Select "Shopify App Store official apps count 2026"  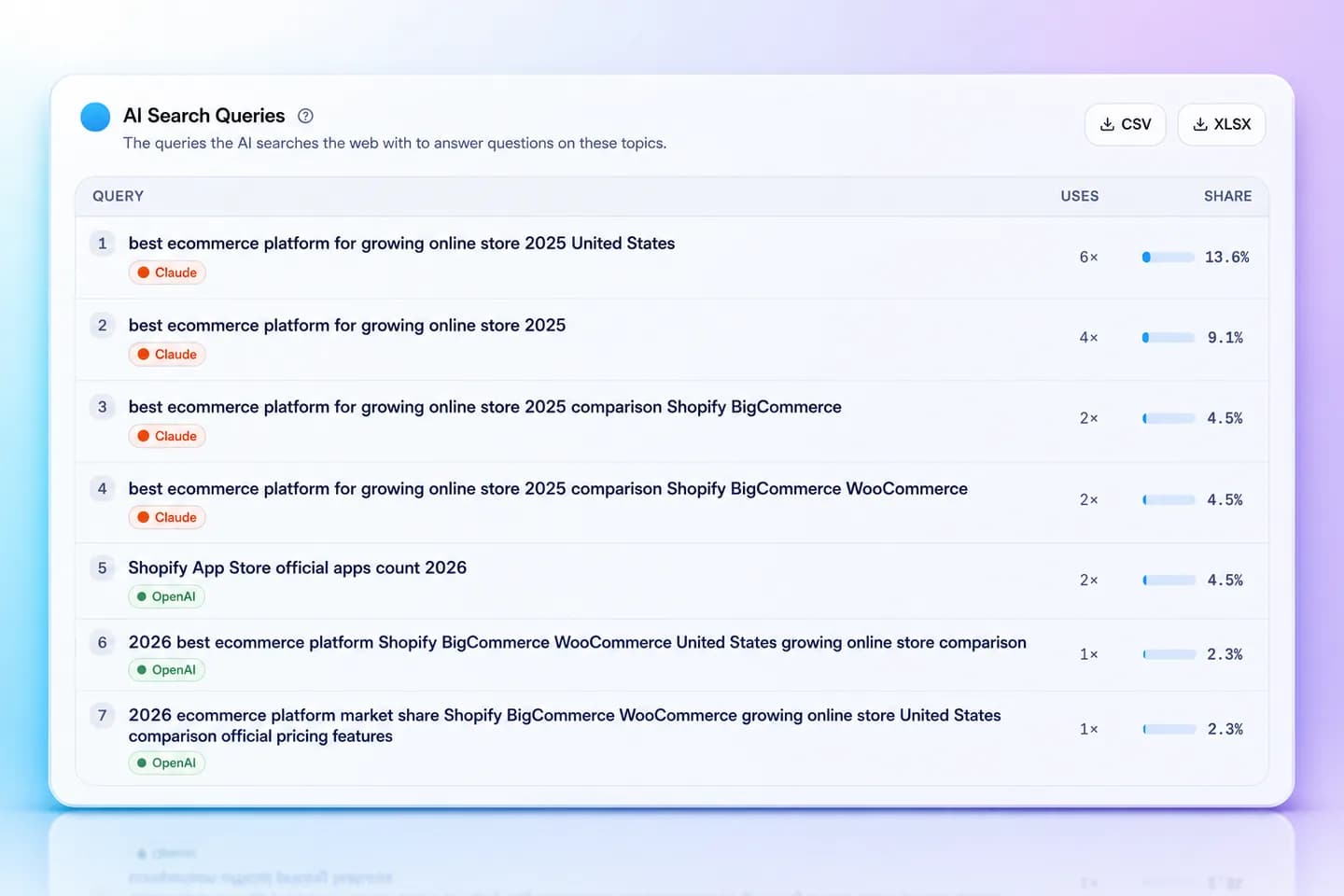point(298,568)
